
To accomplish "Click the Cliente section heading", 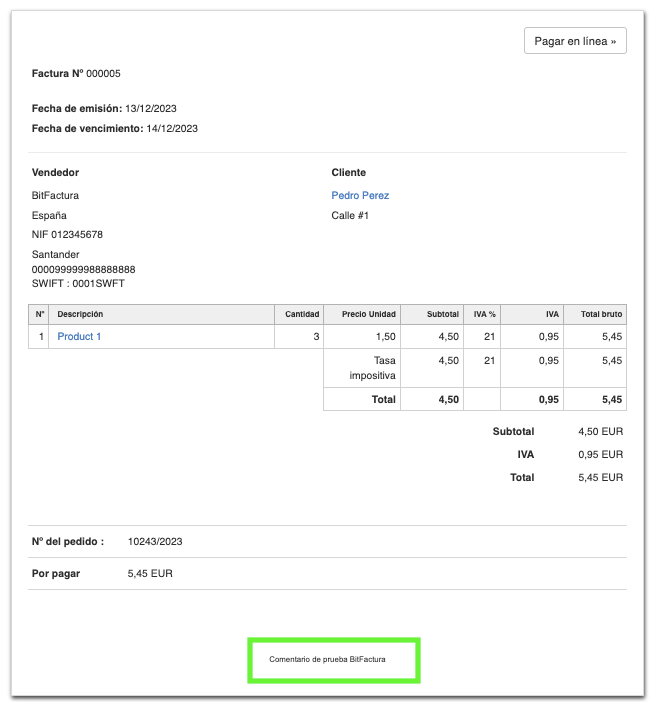I will point(348,173).
